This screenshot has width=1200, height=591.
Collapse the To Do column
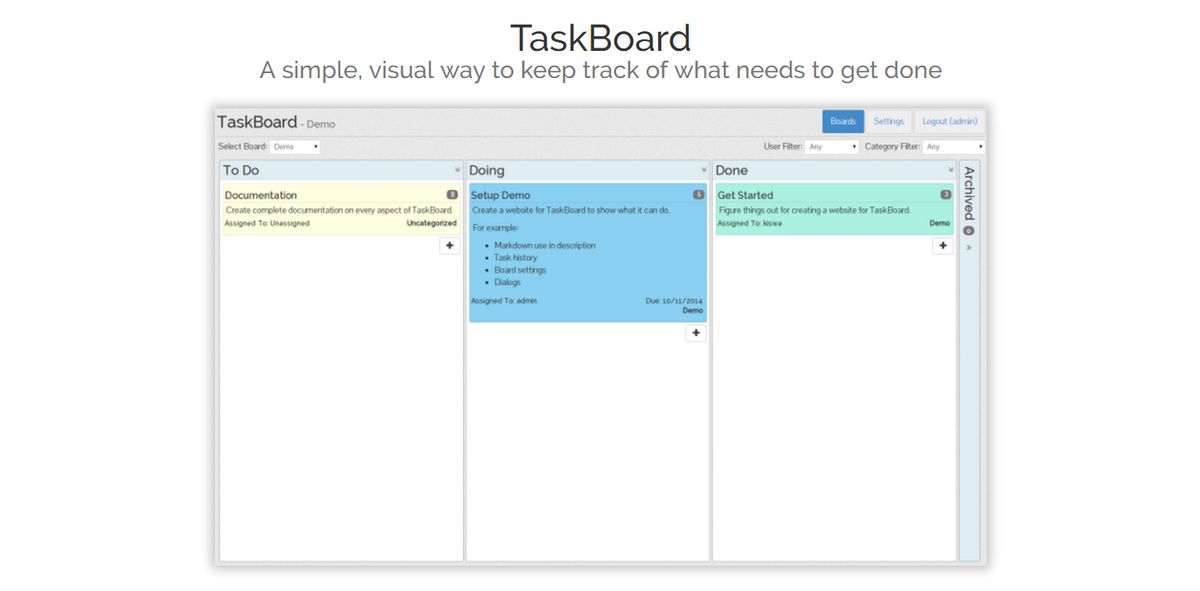pyautogui.click(x=456, y=170)
